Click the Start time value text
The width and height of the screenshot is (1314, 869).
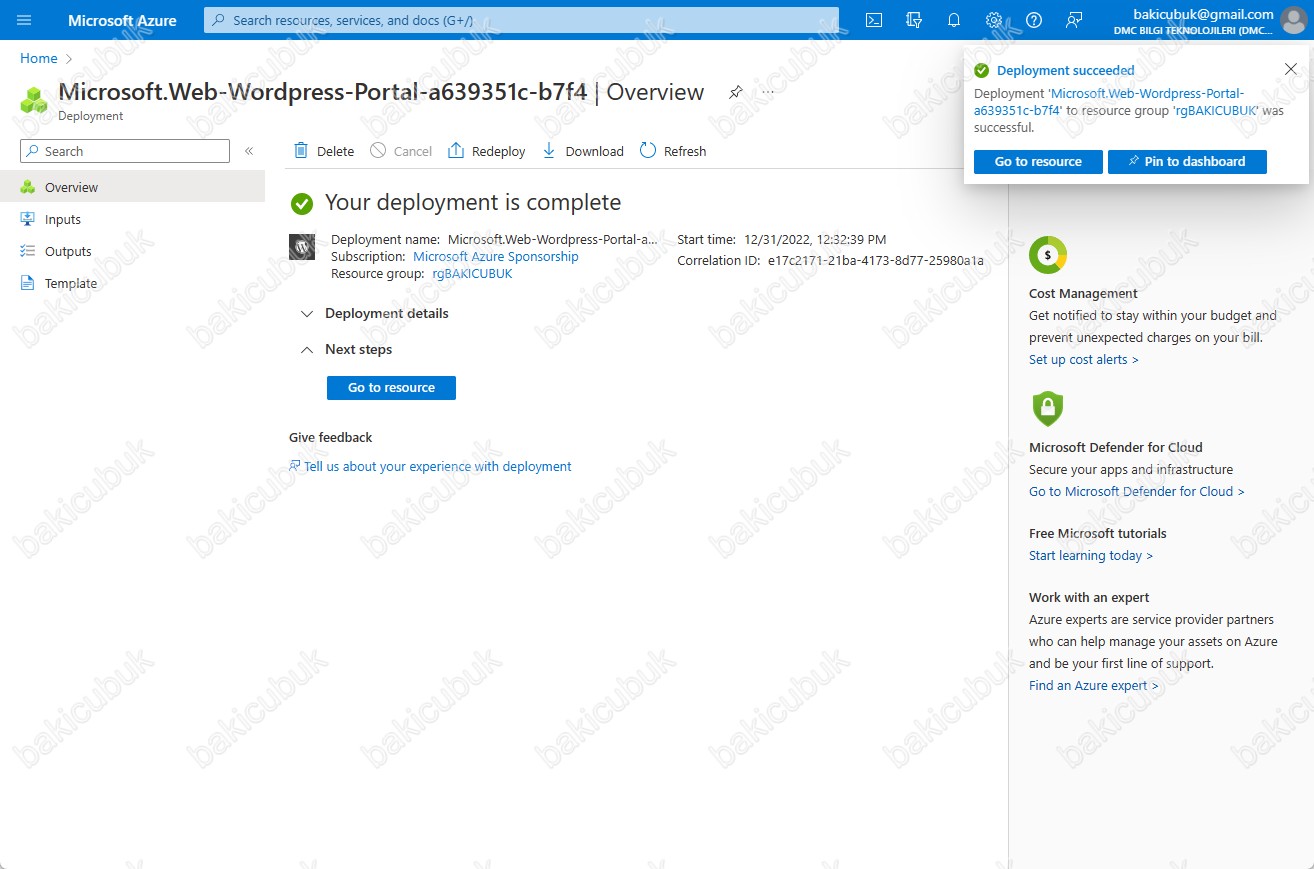tap(815, 240)
